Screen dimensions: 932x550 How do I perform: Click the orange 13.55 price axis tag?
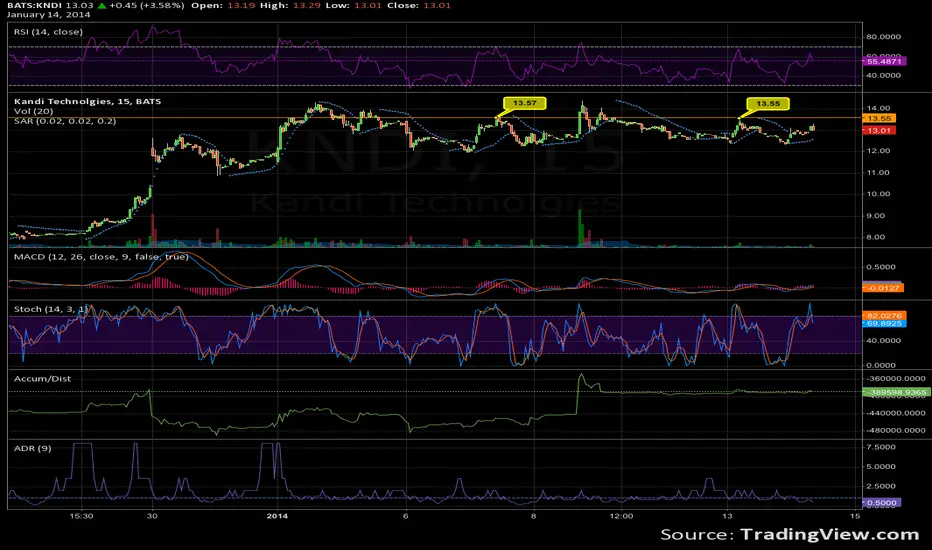click(x=879, y=118)
